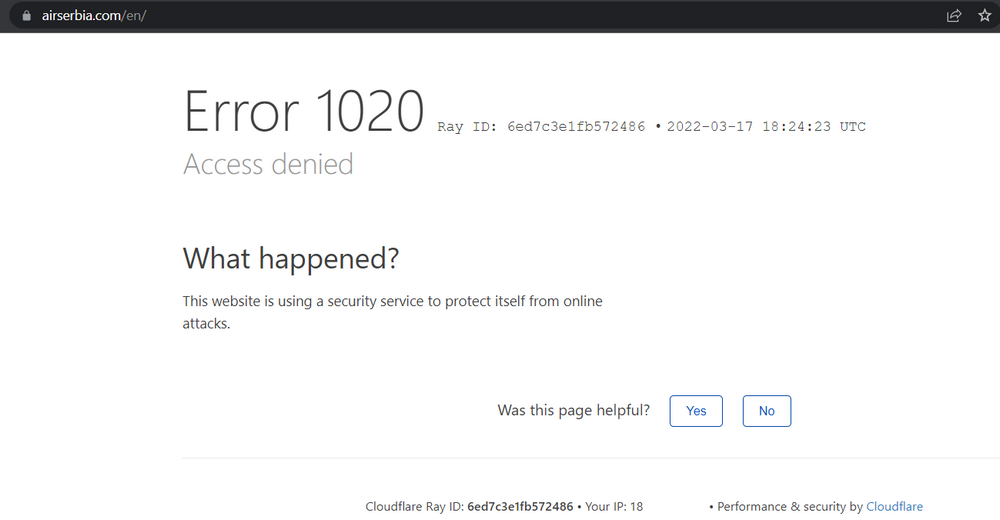Open the Cloudflare link in footer
This screenshot has height=520, width=1000.
pyautogui.click(x=894, y=507)
